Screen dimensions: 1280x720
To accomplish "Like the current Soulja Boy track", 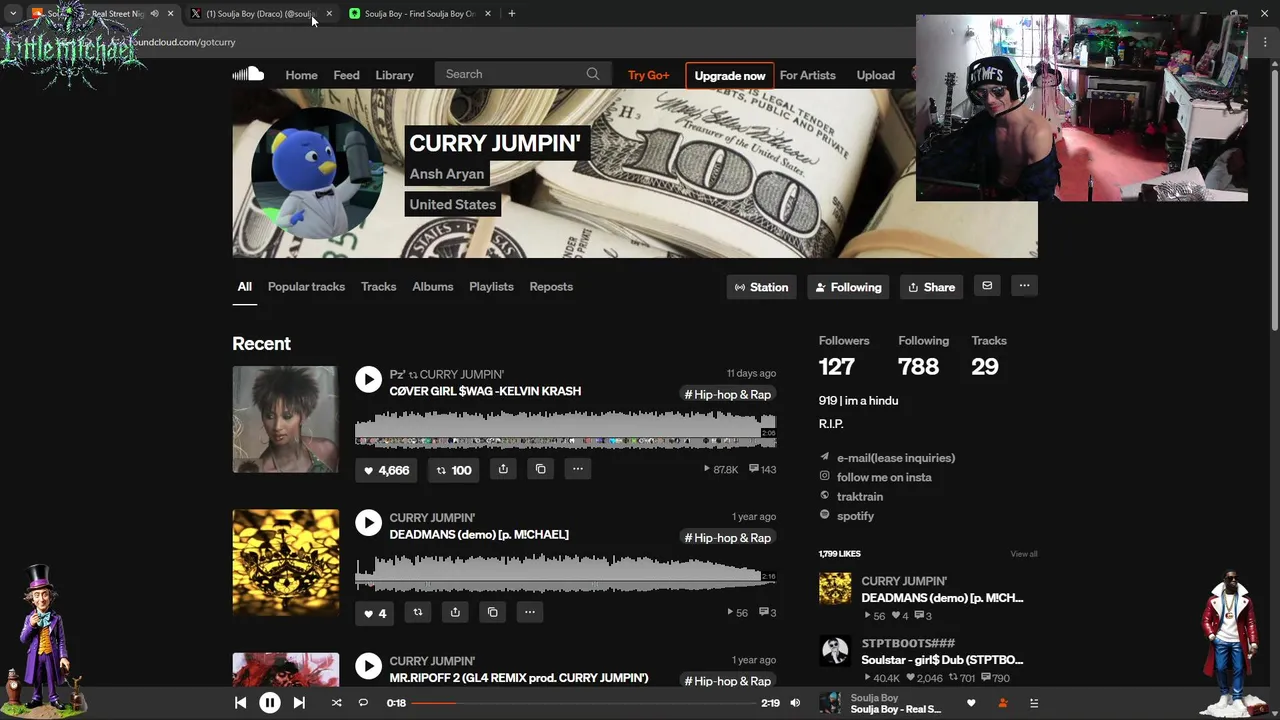I will tap(971, 703).
